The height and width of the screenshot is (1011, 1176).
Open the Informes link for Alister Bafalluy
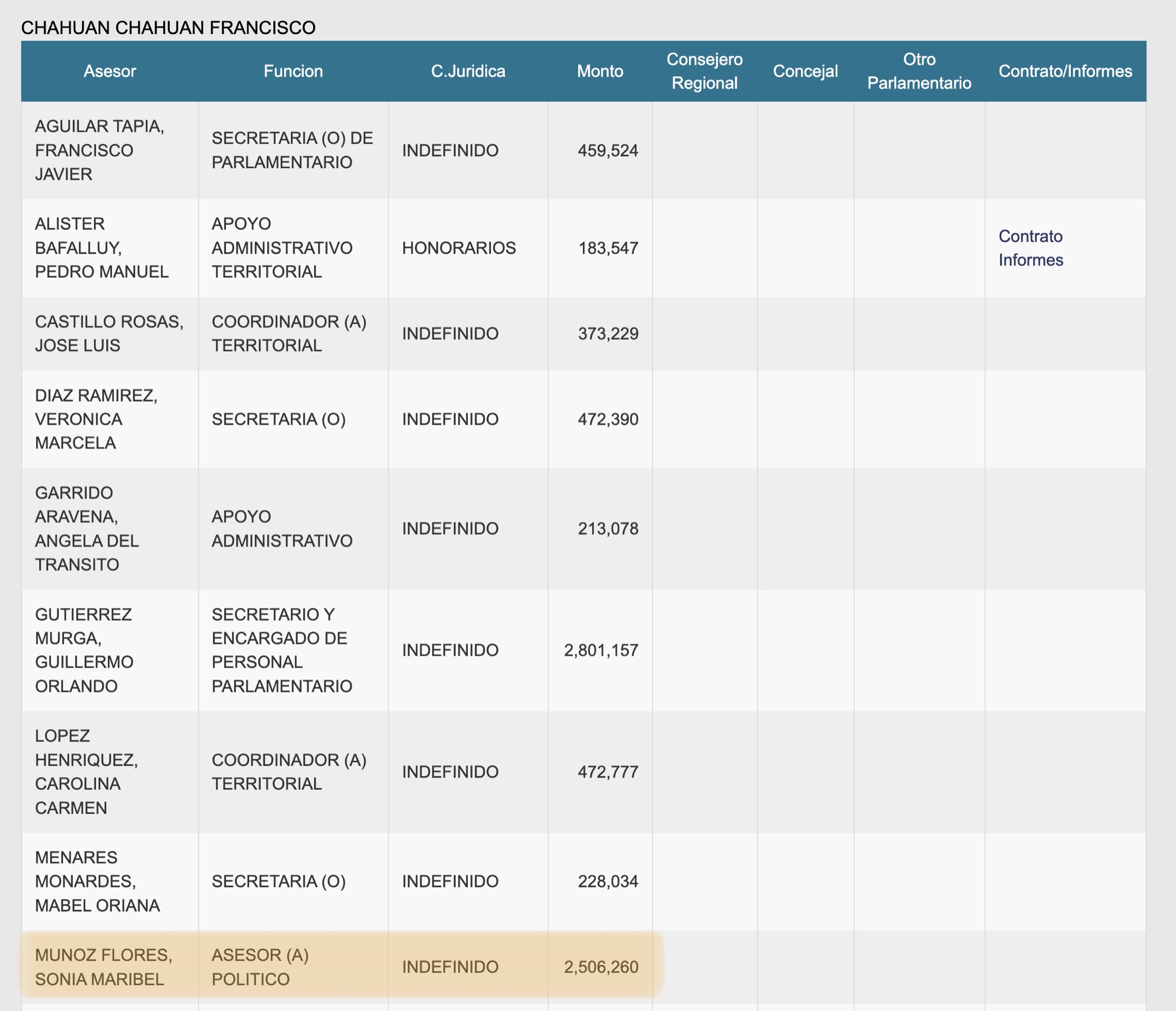click(1030, 260)
